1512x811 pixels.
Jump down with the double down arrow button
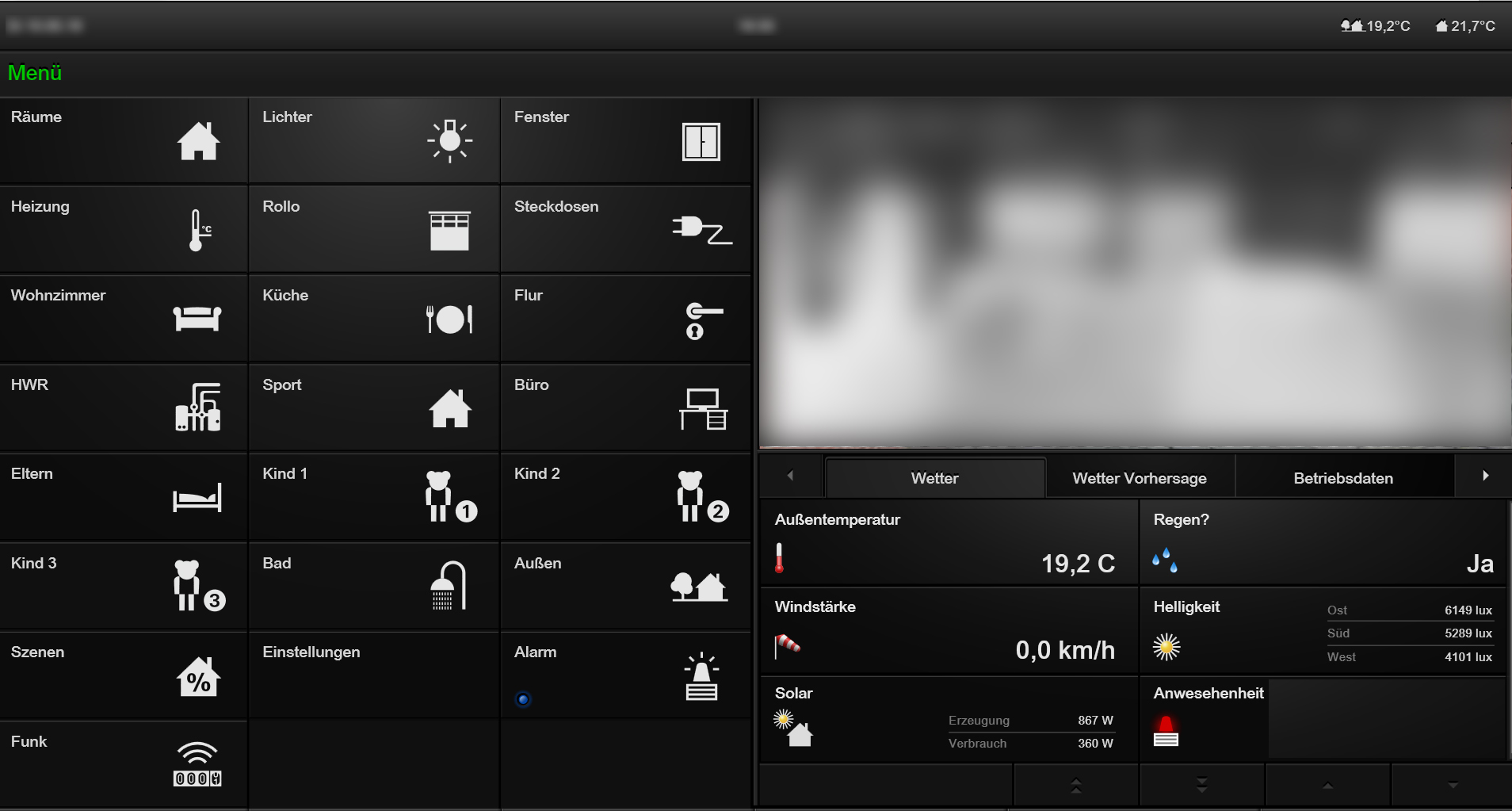(1202, 786)
